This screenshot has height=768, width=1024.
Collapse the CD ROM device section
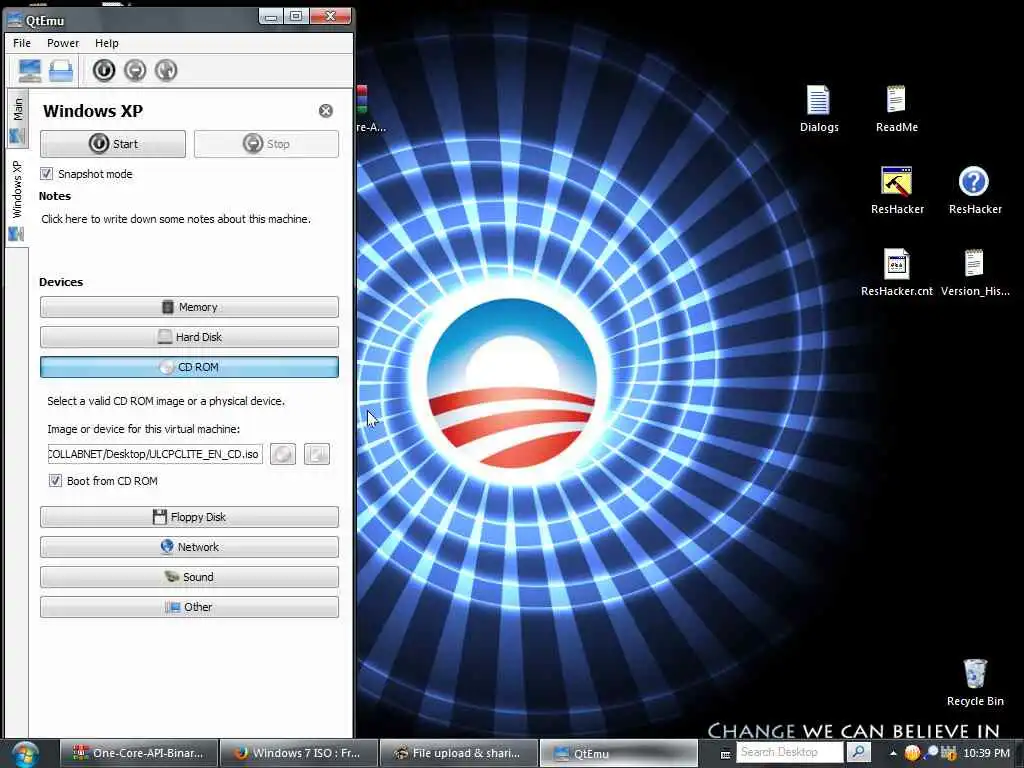click(x=189, y=367)
